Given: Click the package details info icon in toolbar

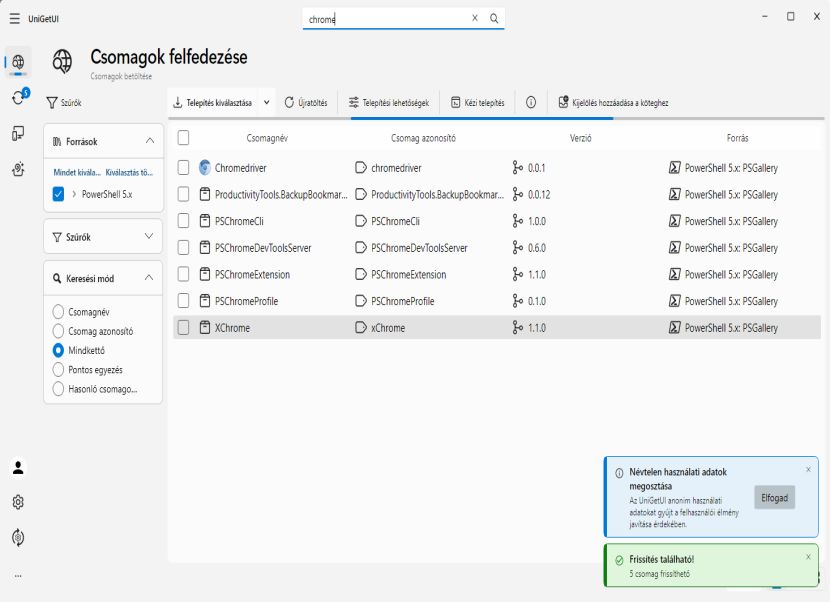Looking at the screenshot, I should (531, 102).
